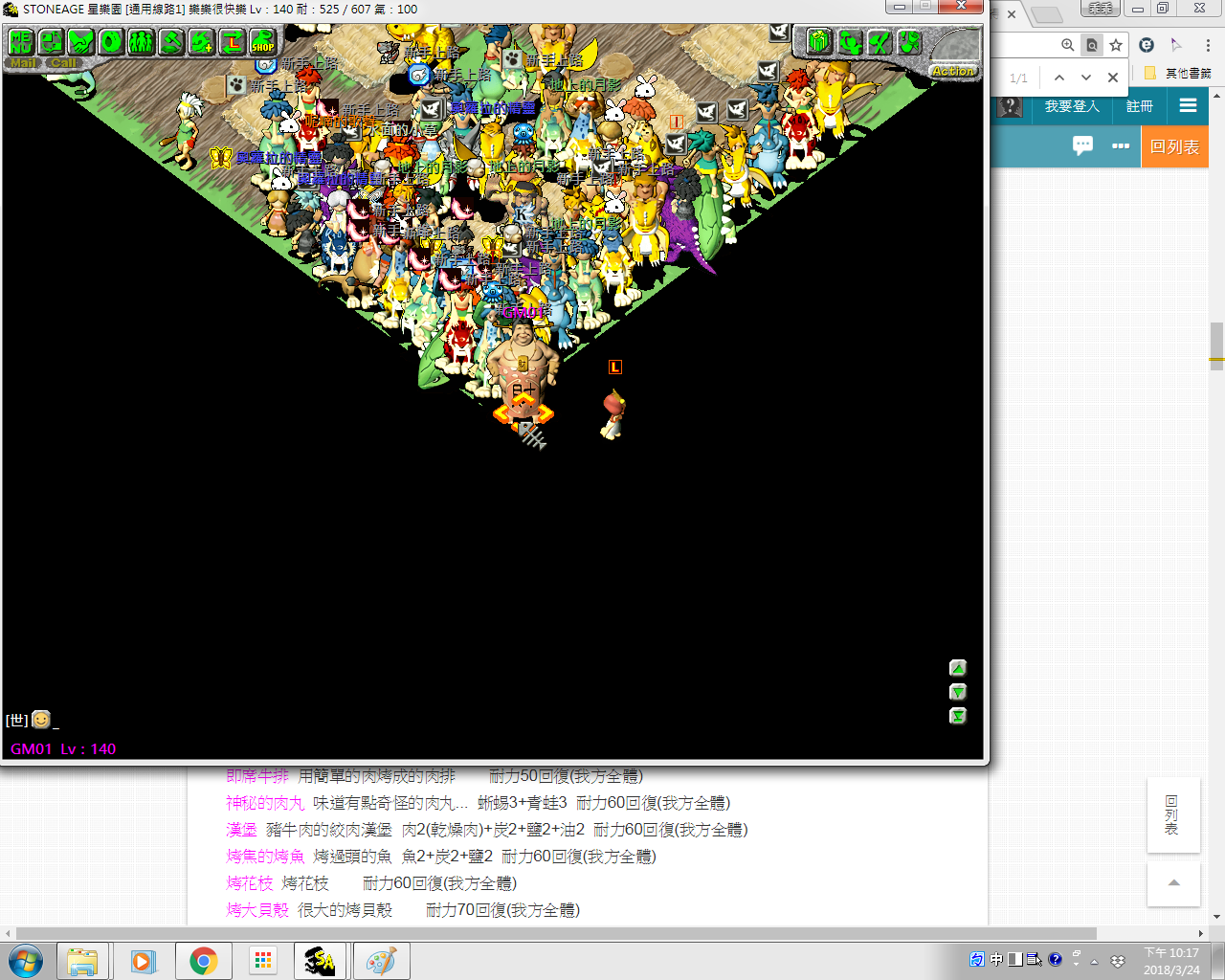
Task: Click the 烤大貝殼 item text
Action: 257,910
